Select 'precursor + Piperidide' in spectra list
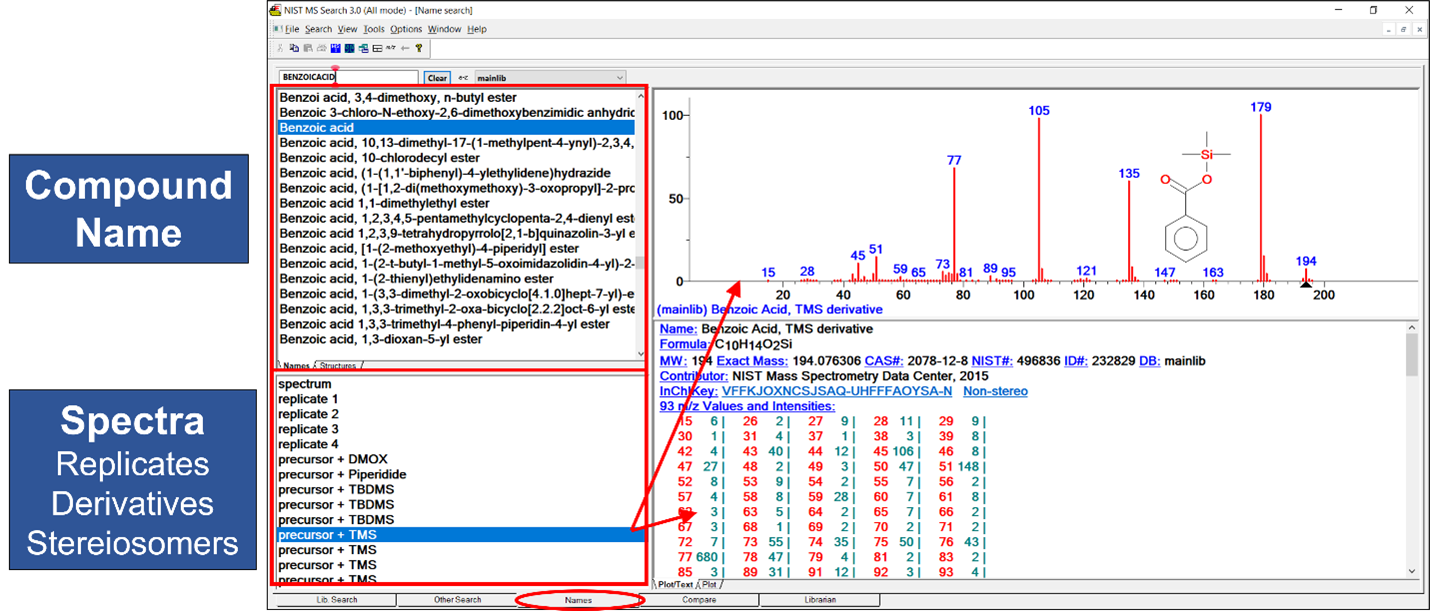Viewport: 1430px width, 611px height. (342, 474)
